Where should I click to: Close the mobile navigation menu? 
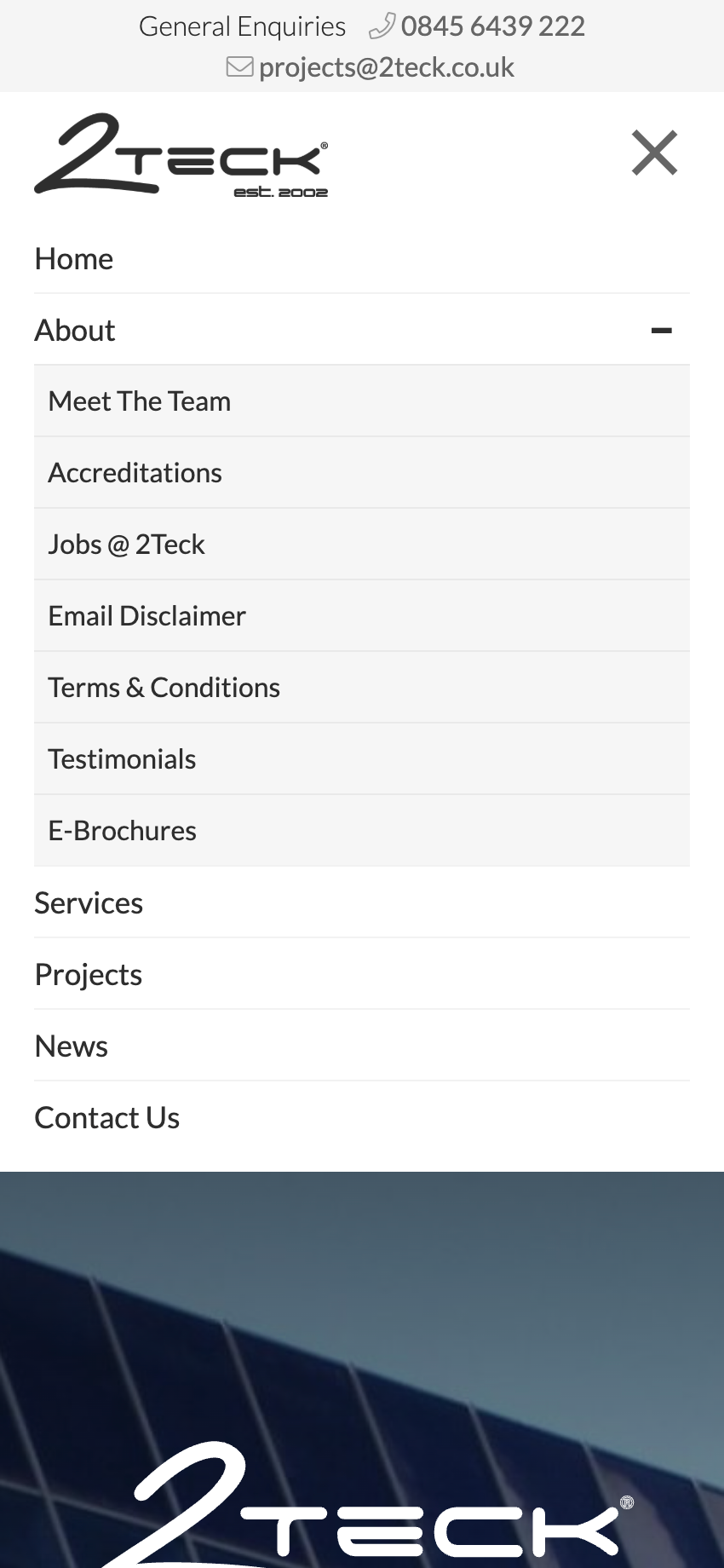click(654, 153)
